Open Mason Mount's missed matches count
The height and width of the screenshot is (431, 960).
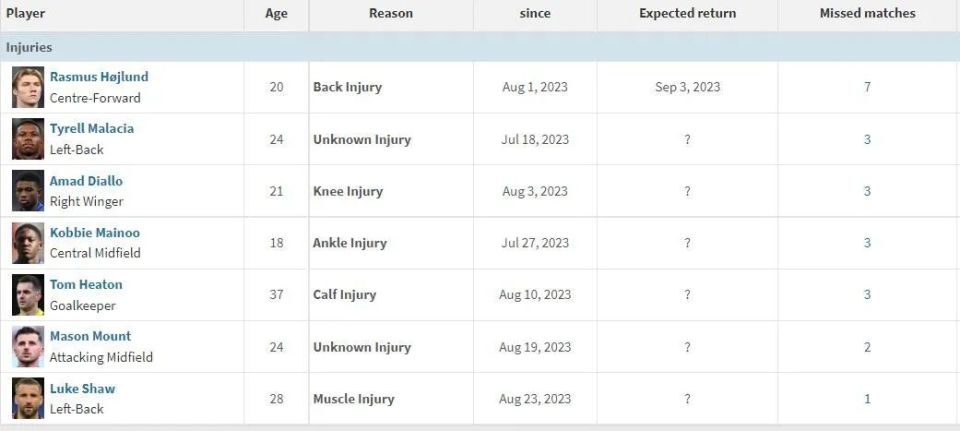(867, 347)
